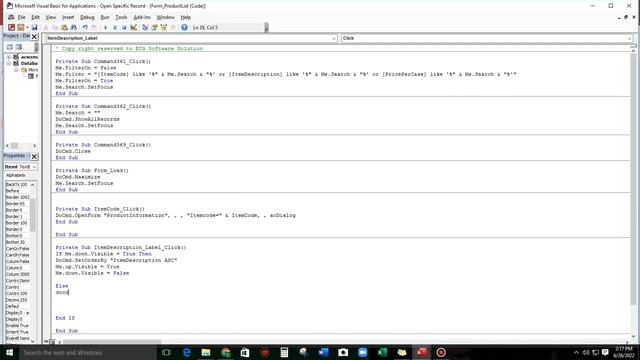Run the Sub with the play icon
The width and height of the screenshot is (640, 360).
coord(105,27)
